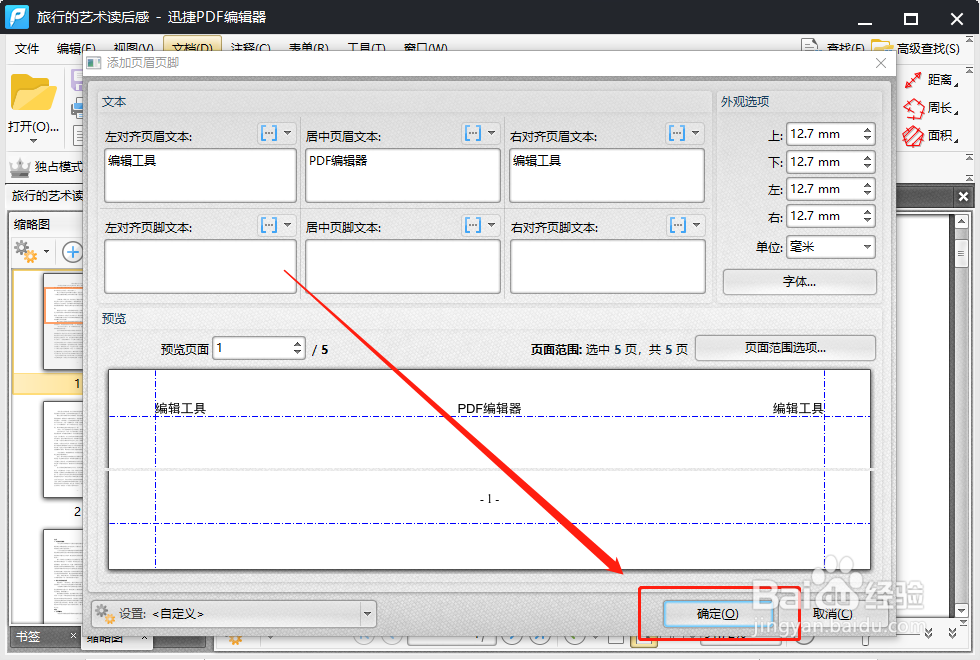
Task: Click the right-aligned header text box
Action: click(x=607, y=175)
